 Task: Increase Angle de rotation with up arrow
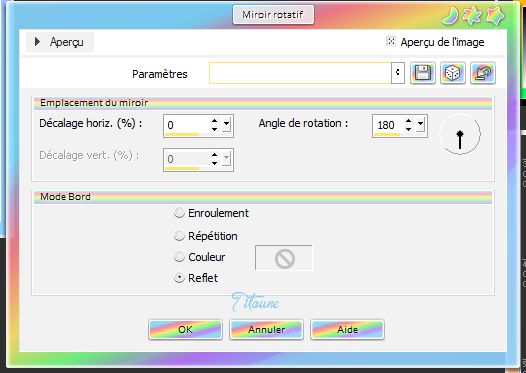click(408, 121)
